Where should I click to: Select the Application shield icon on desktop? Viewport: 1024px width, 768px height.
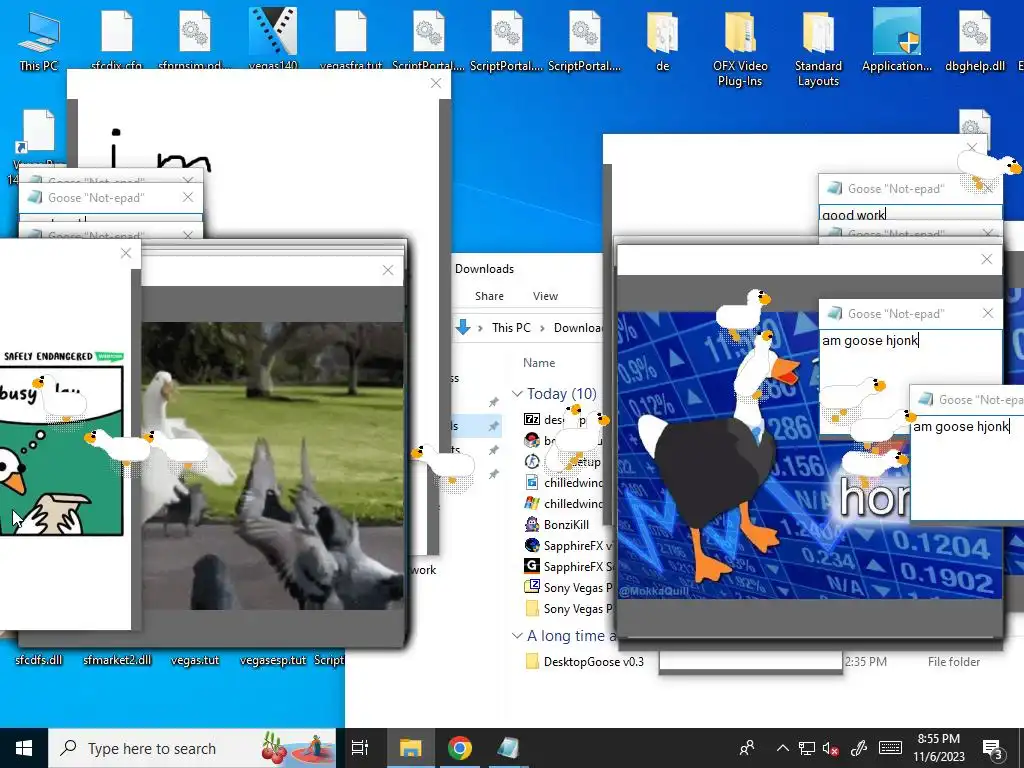pyautogui.click(x=897, y=39)
